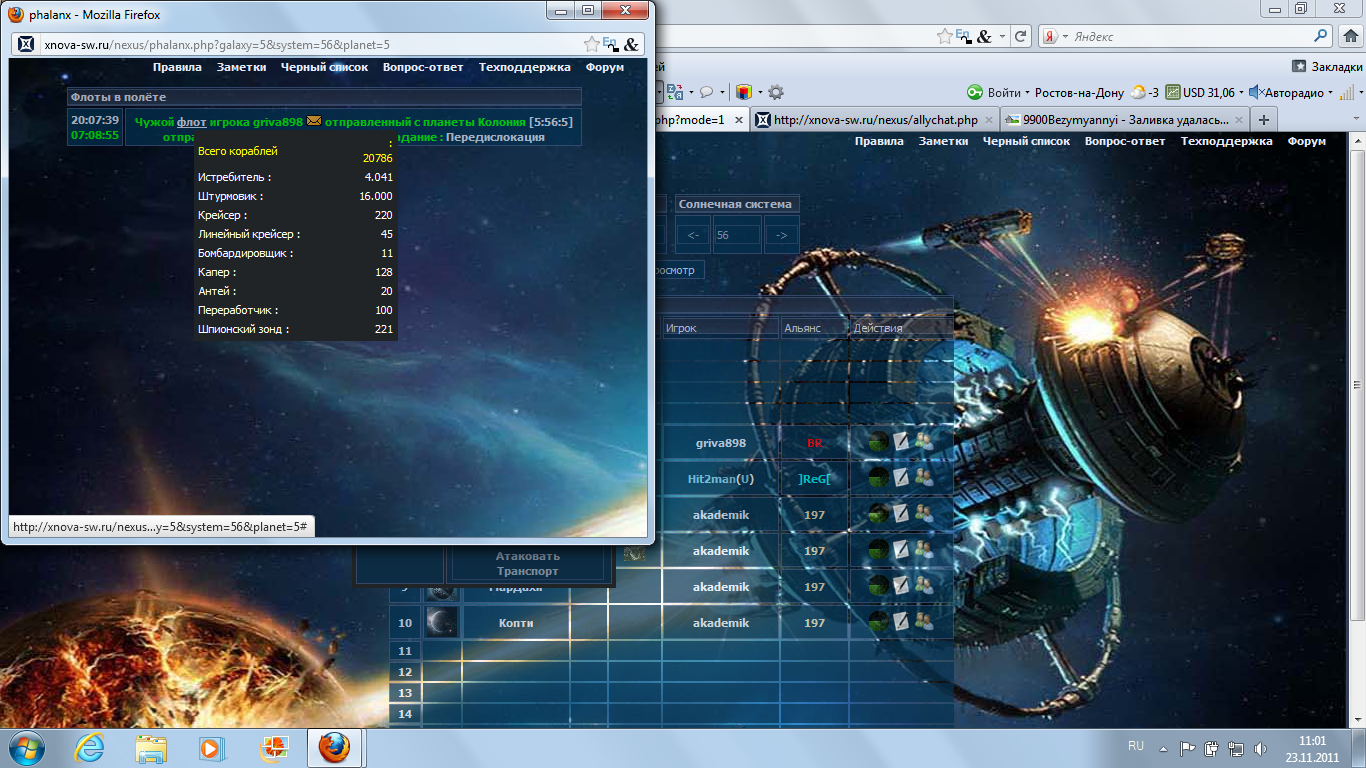Click the solar system number field showing 56
Image resolution: width=1366 pixels, height=768 pixels.
point(737,235)
